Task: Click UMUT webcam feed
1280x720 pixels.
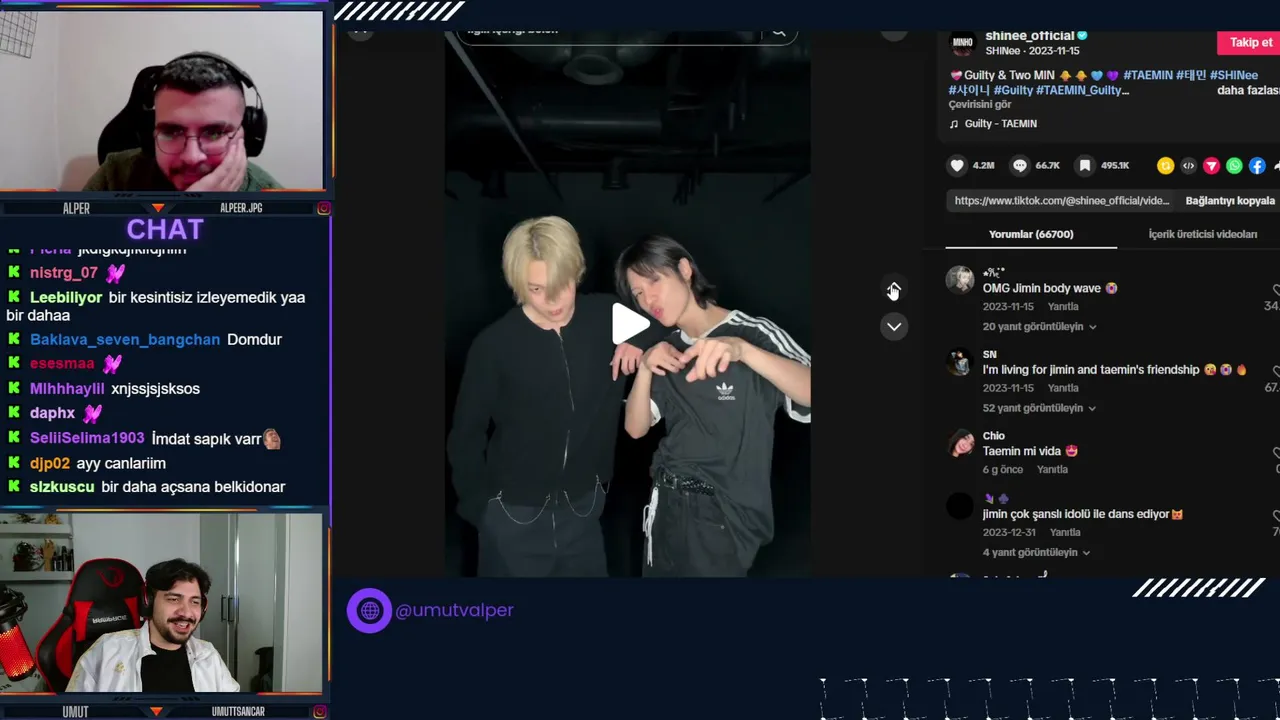Action: coord(162,603)
